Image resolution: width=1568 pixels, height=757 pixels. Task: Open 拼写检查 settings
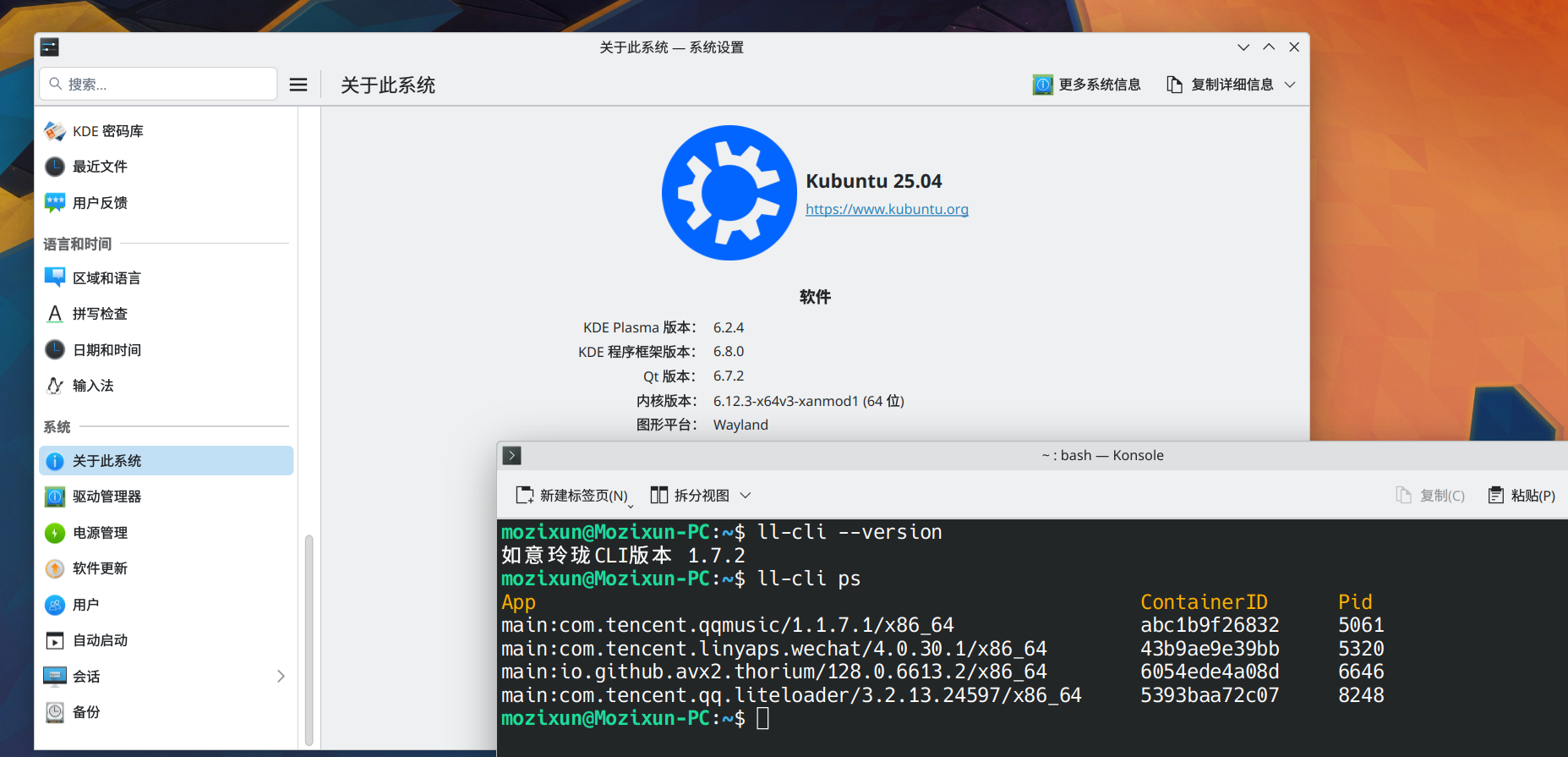[166, 314]
